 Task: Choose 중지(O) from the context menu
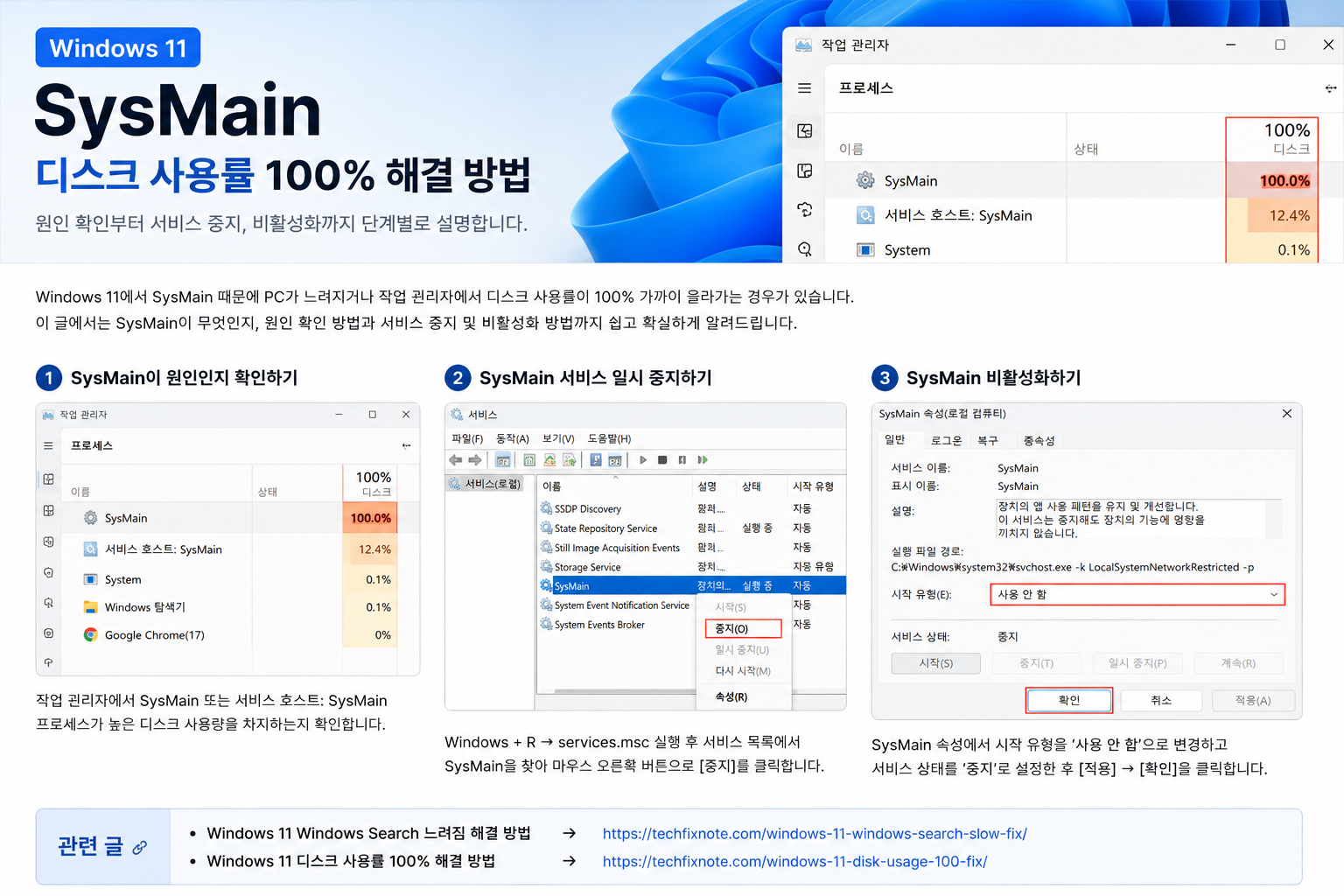[743, 628]
